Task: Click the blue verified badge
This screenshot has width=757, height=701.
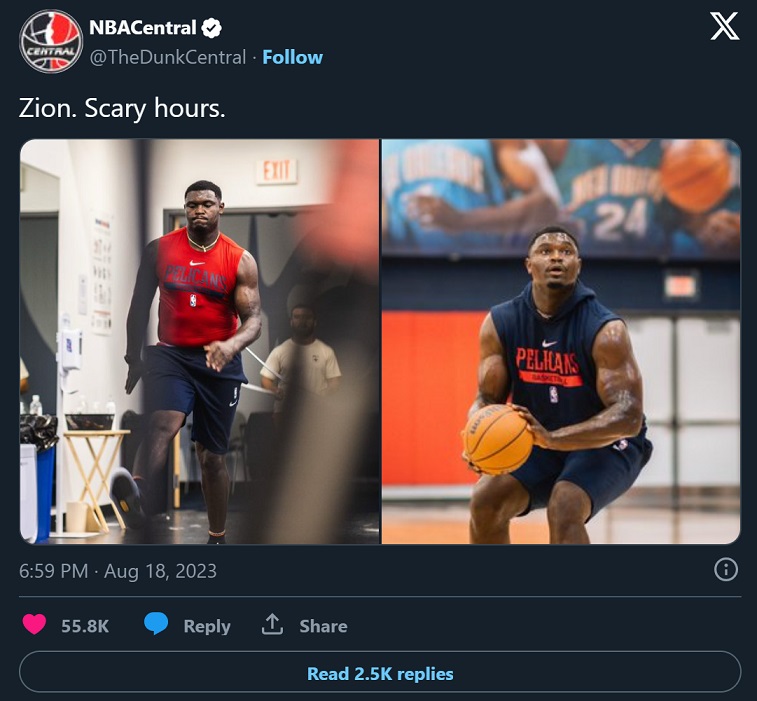Action: (x=213, y=28)
